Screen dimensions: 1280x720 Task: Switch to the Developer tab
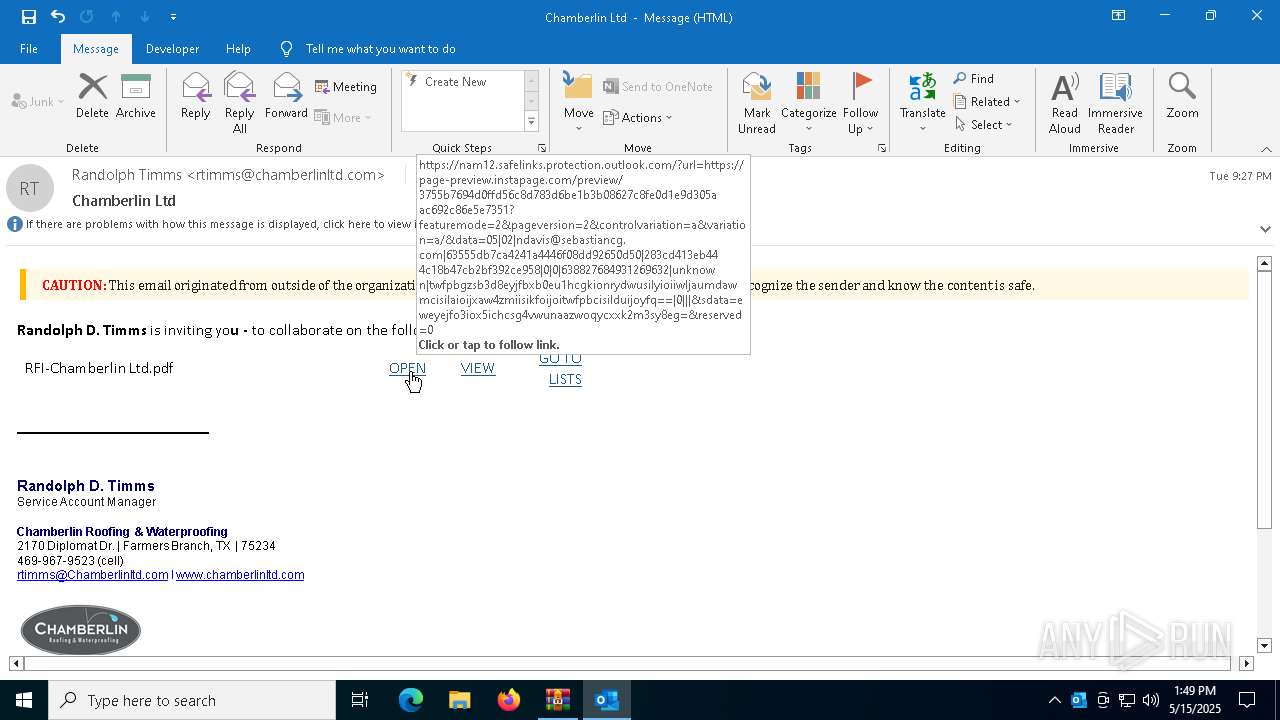[x=172, y=48]
